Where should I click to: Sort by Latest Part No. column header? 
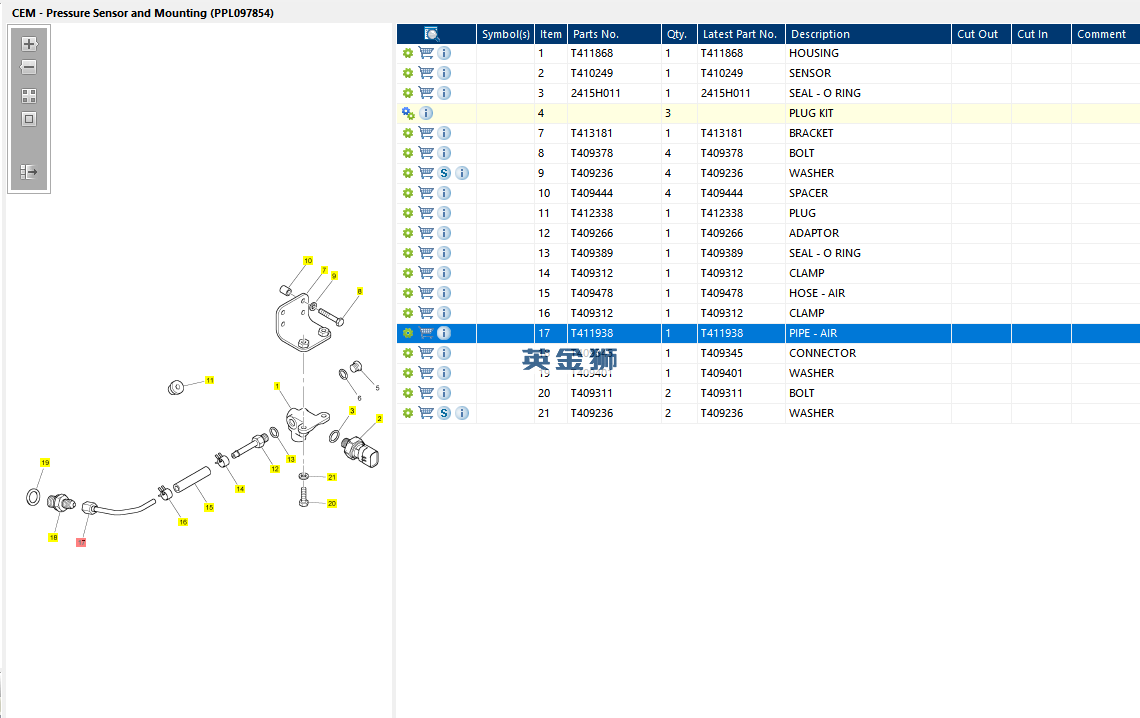point(741,34)
